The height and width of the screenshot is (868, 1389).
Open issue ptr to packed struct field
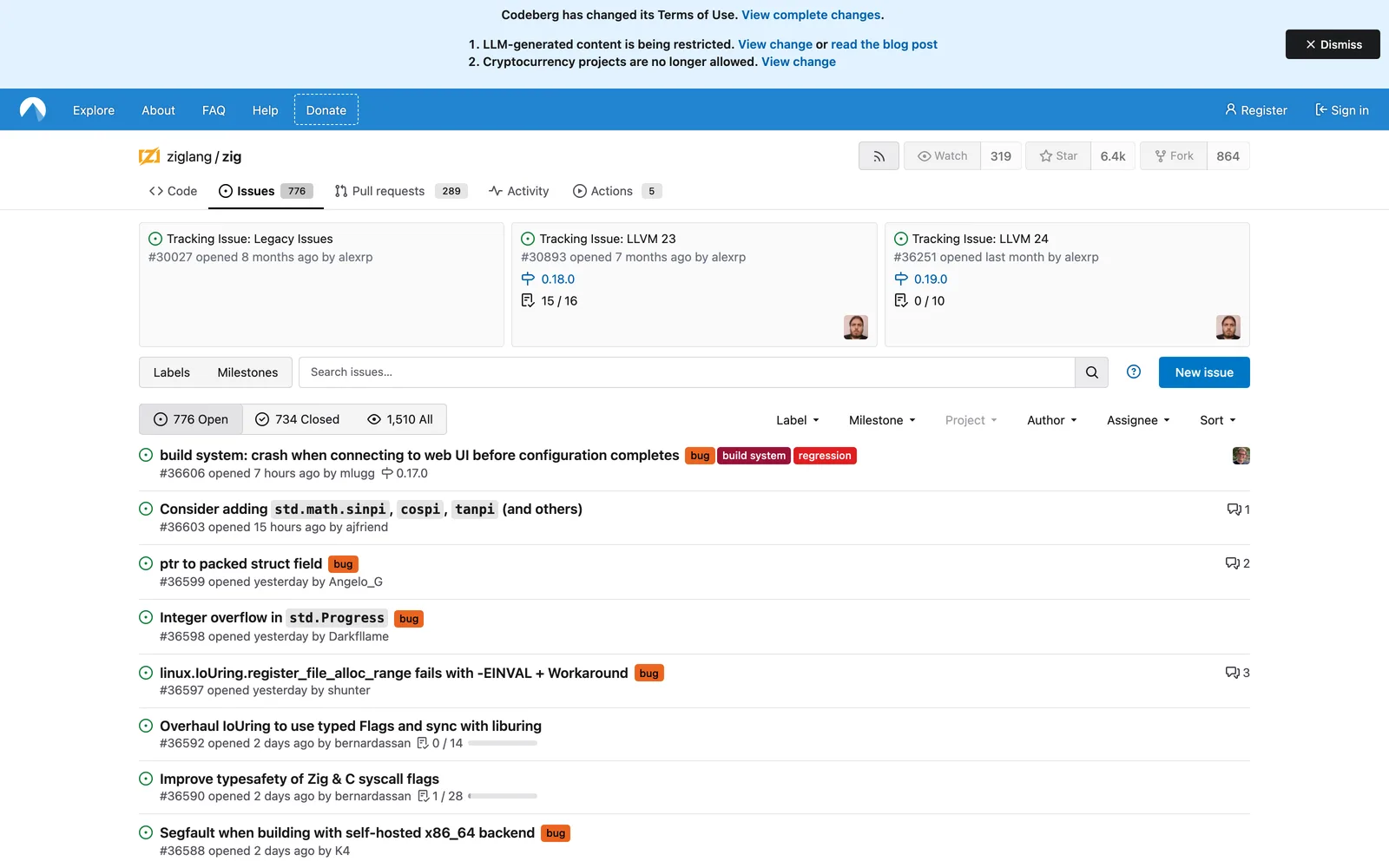click(240, 563)
